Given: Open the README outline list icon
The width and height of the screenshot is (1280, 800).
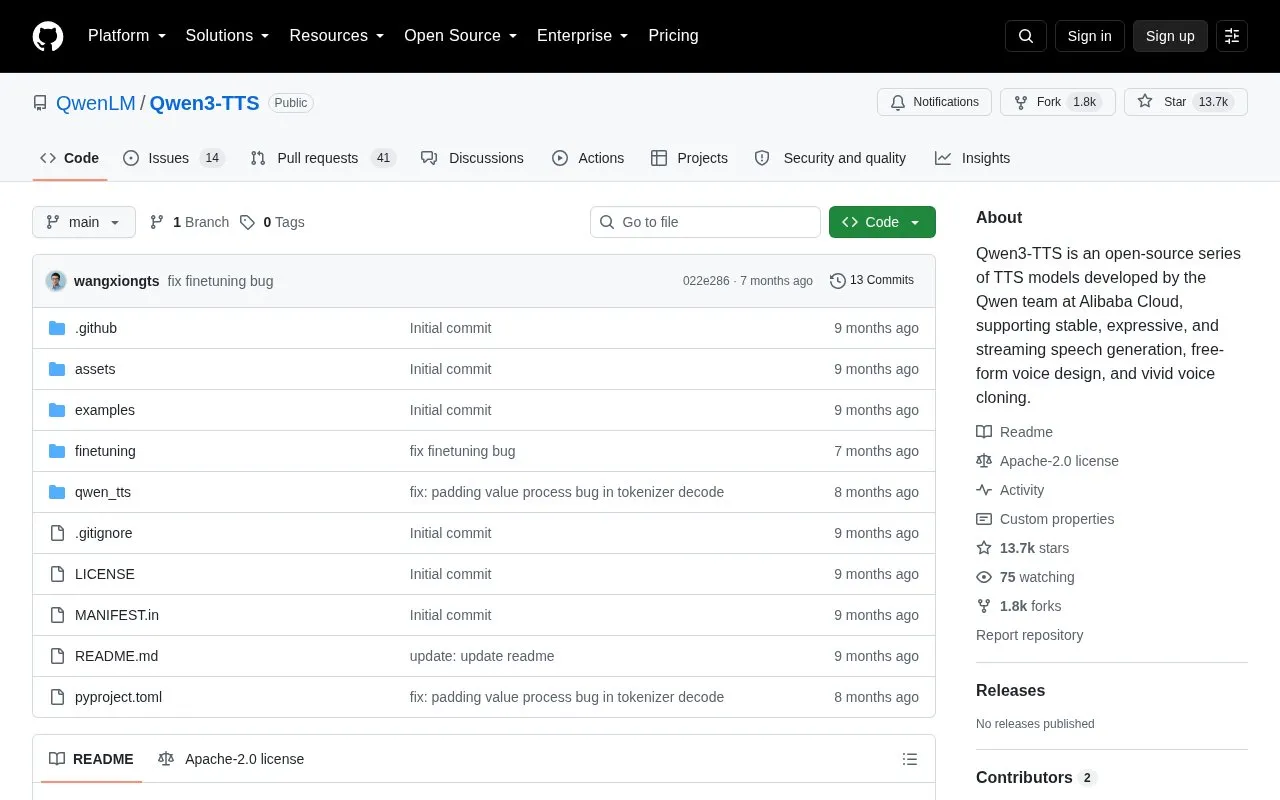Looking at the screenshot, I should [x=910, y=759].
